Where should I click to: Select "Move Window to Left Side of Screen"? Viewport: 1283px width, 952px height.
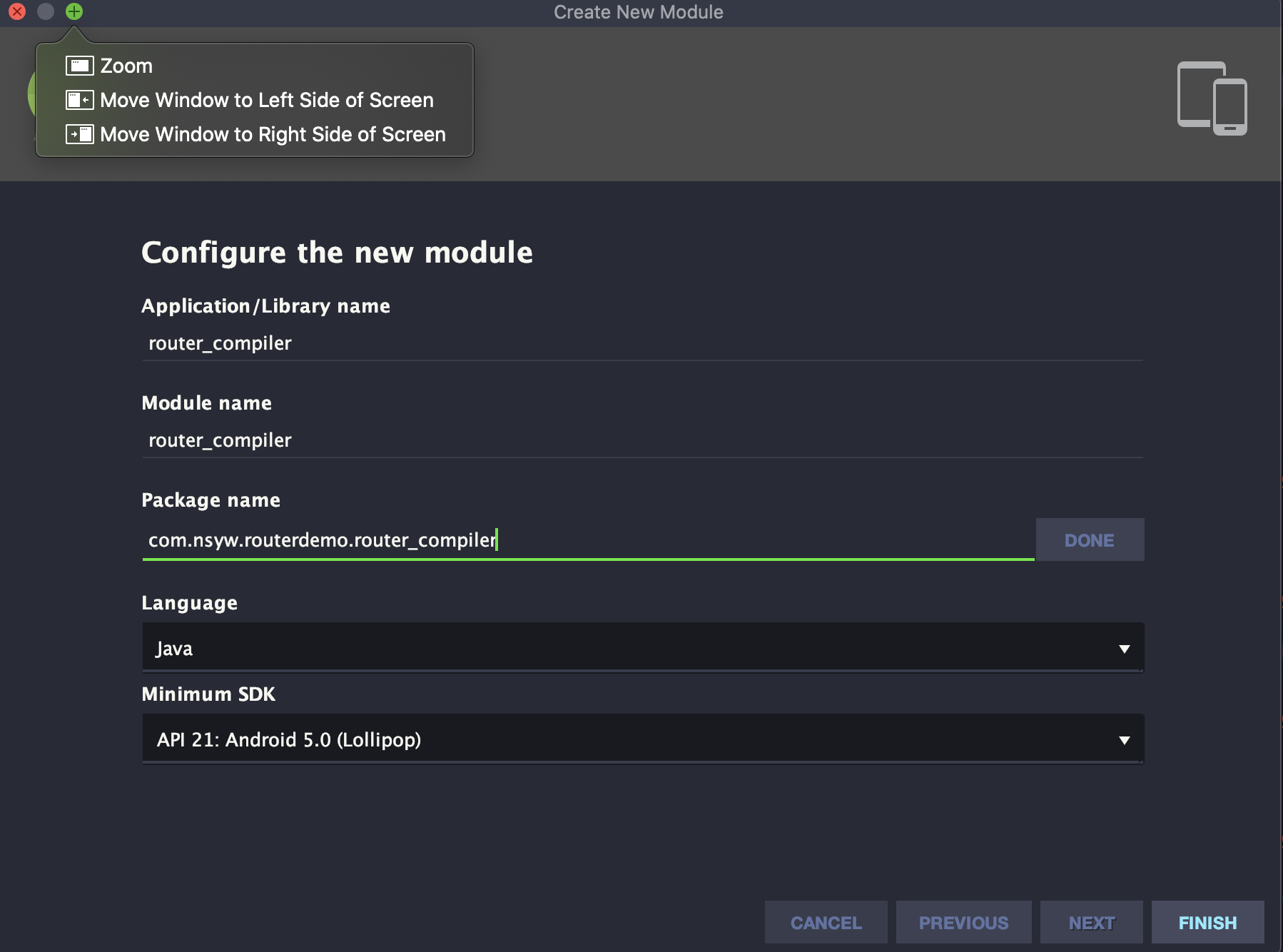point(265,100)
